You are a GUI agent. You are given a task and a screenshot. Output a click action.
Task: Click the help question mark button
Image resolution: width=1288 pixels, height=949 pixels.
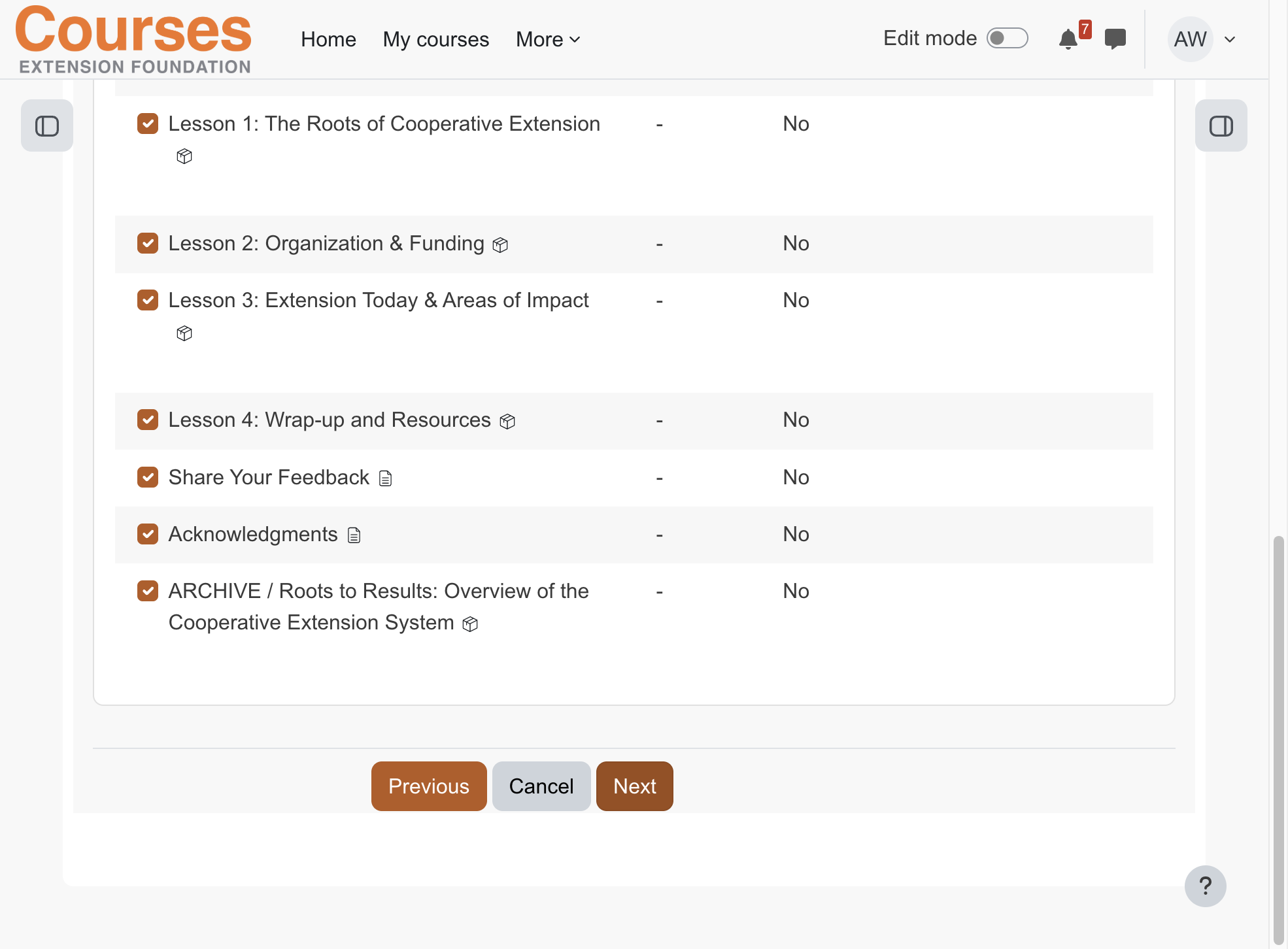1205,886
